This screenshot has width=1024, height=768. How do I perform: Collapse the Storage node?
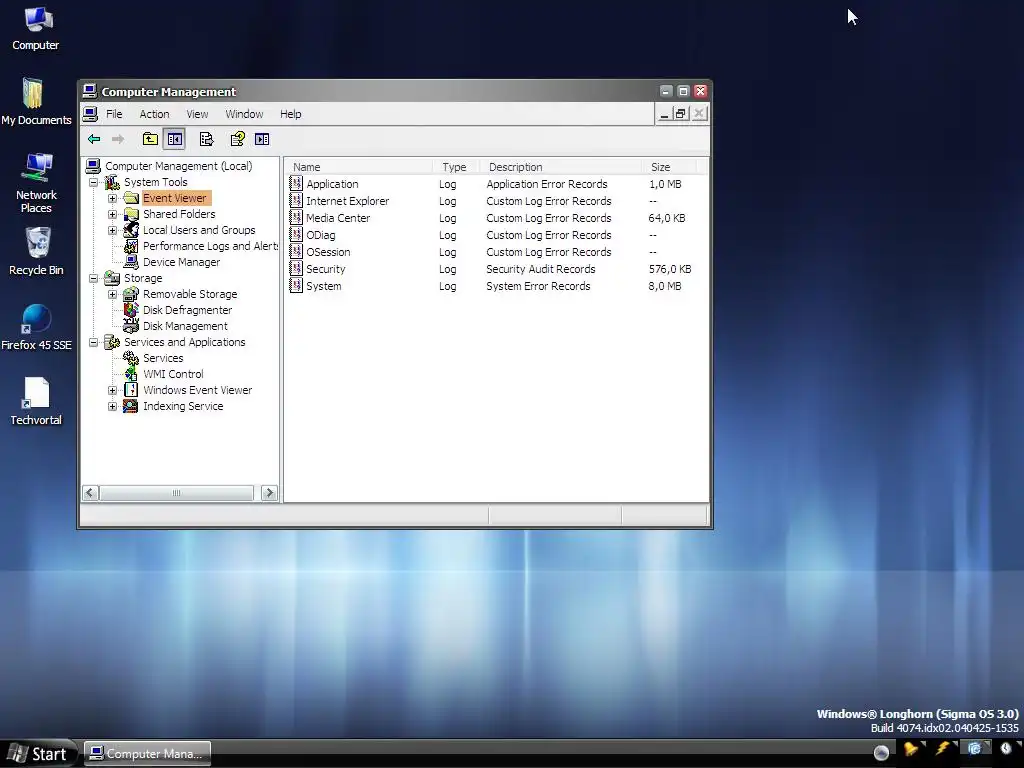(93, 278)
